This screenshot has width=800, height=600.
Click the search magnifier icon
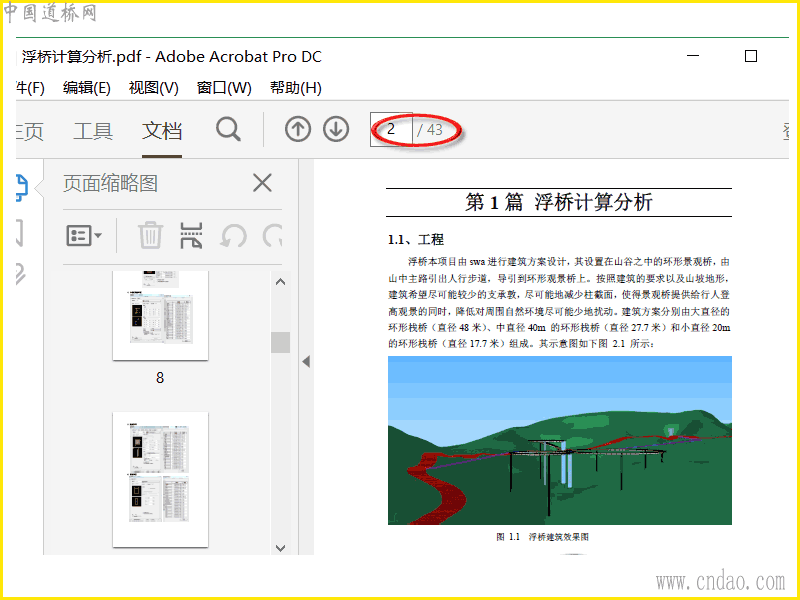[x=228, y=130]
